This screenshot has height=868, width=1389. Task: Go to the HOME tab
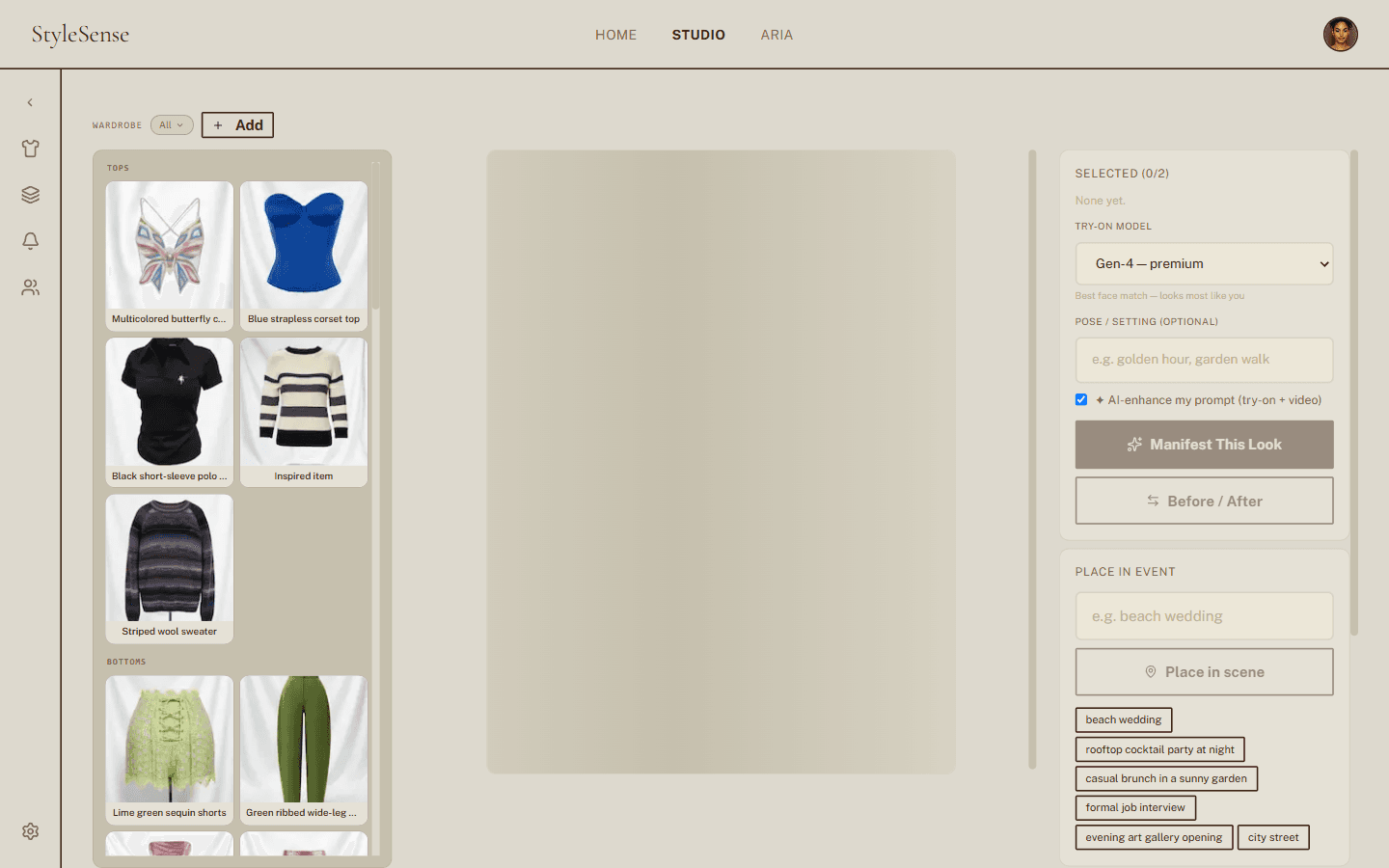[615, 35]
